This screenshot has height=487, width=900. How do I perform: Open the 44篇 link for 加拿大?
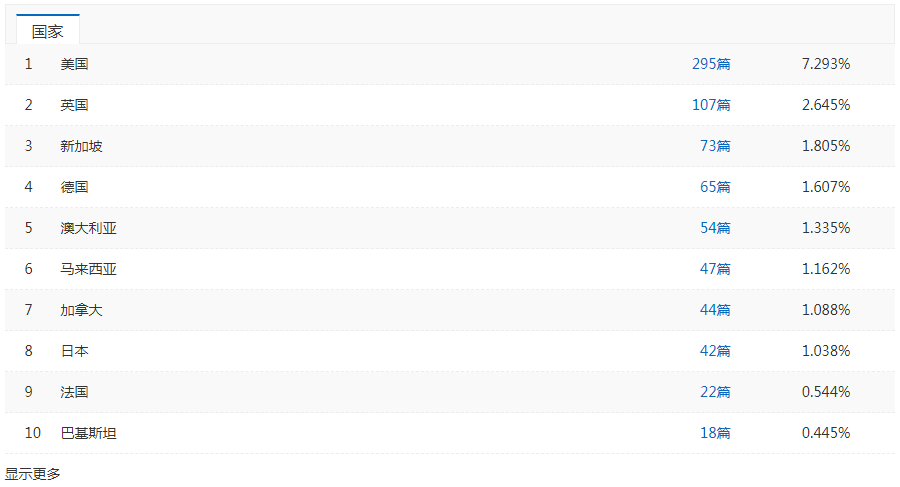tap(715, 310)
